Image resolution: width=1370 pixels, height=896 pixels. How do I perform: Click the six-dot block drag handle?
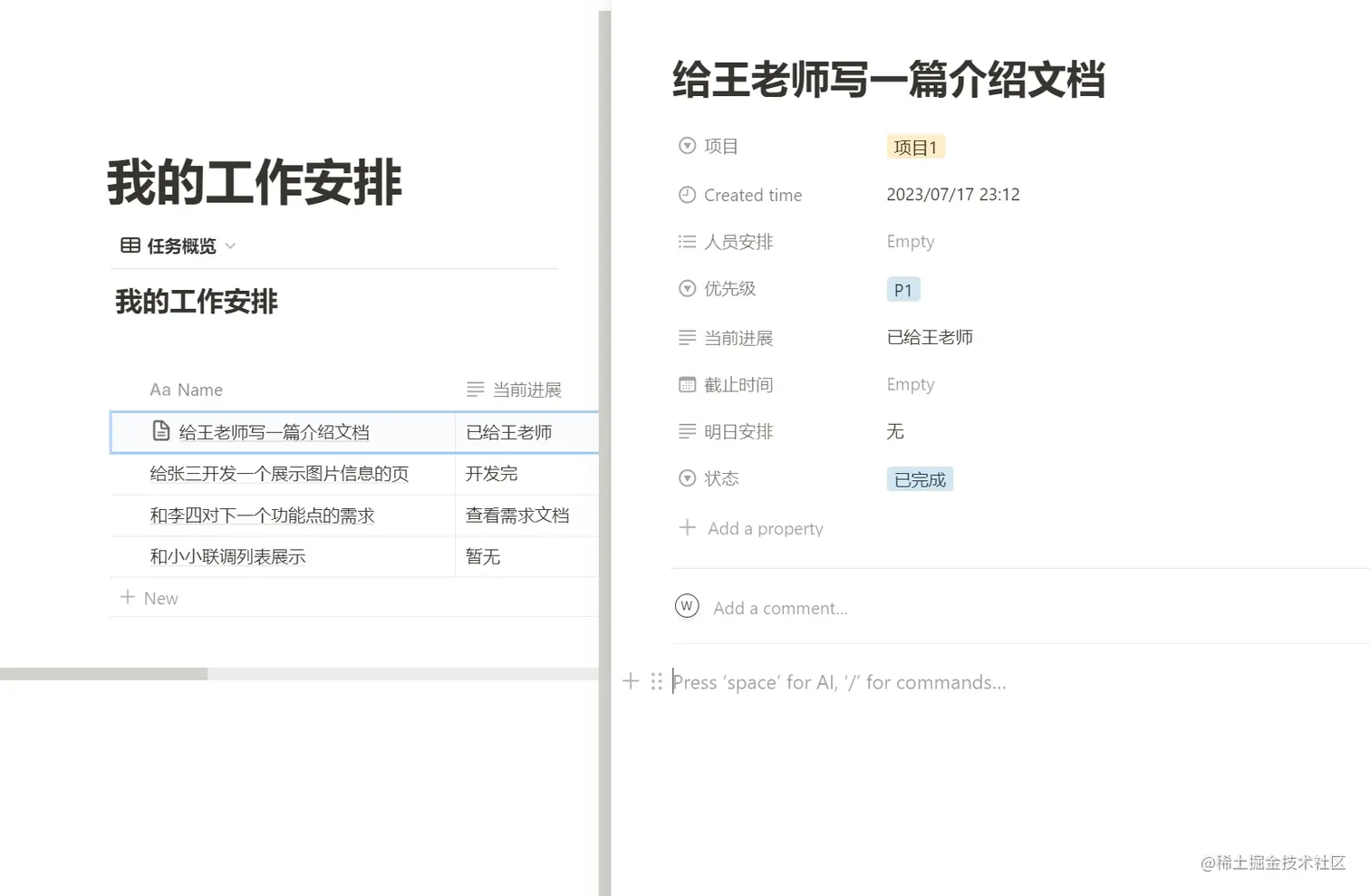656,681
